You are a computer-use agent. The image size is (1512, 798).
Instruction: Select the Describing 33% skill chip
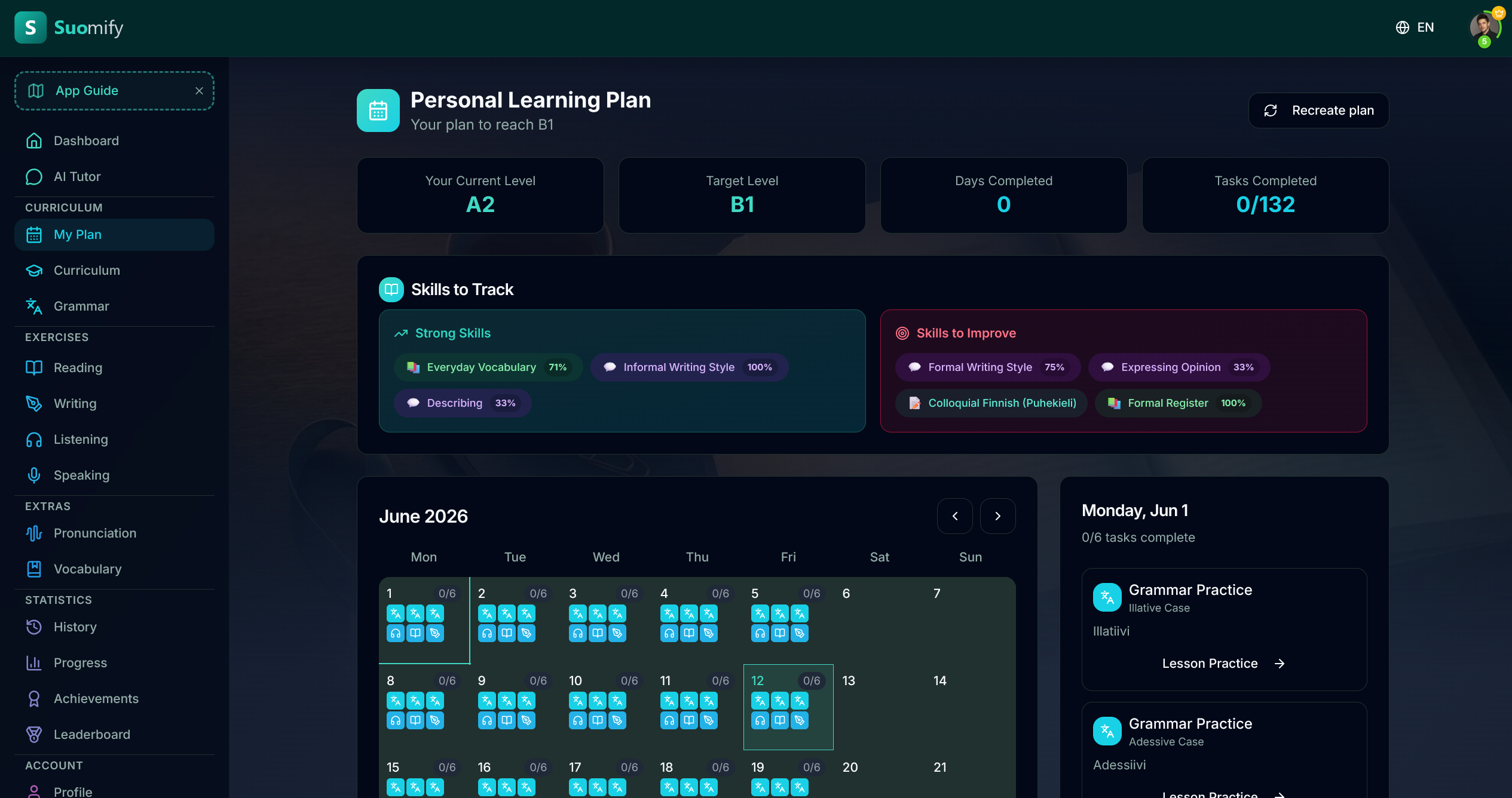click(462, 403)
